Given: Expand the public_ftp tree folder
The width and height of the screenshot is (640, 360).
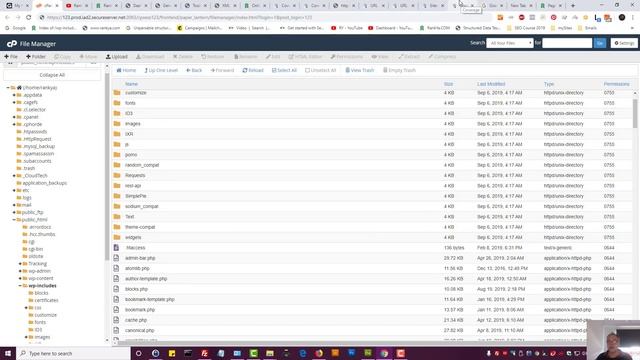Looking at the screenshot, I should pos(14,213).
